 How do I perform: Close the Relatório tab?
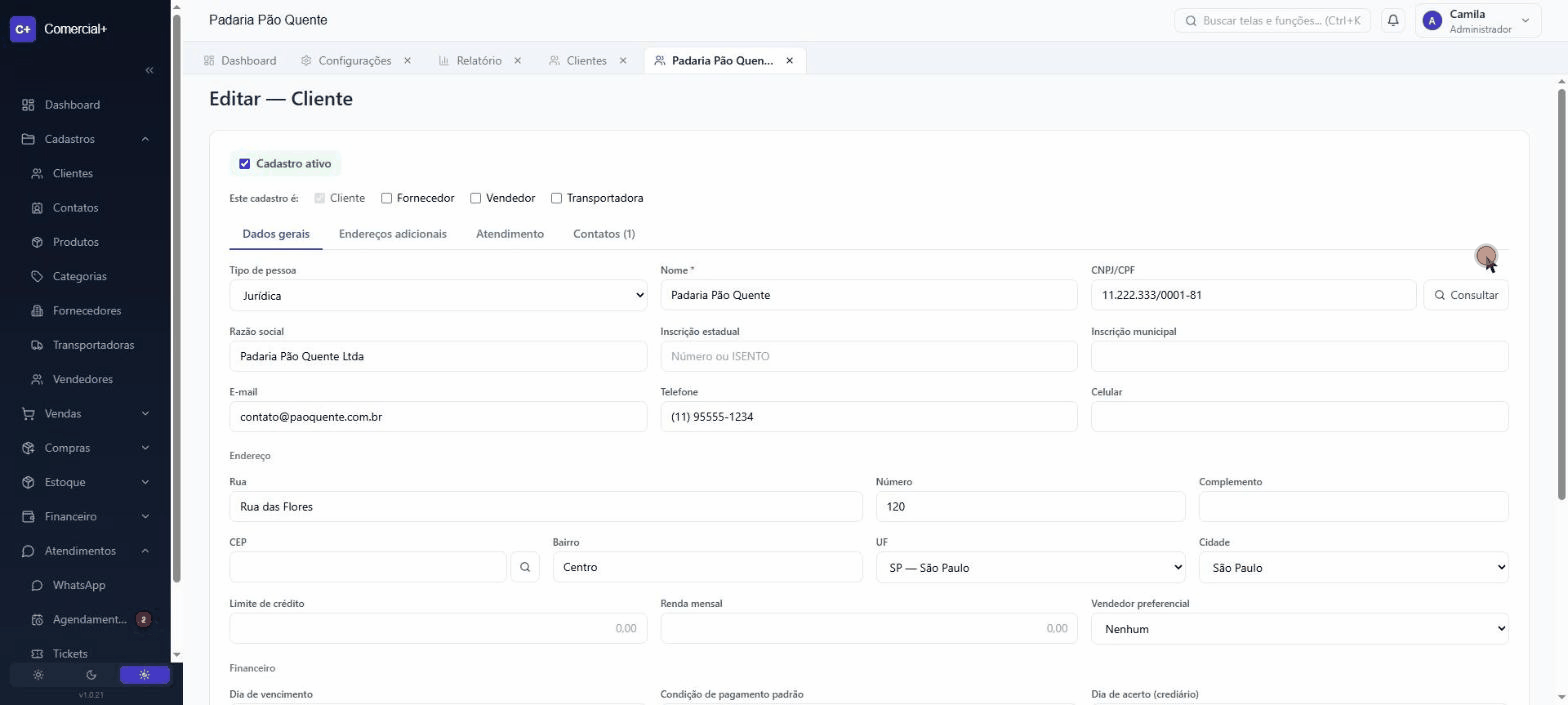(x=517, y=61)
